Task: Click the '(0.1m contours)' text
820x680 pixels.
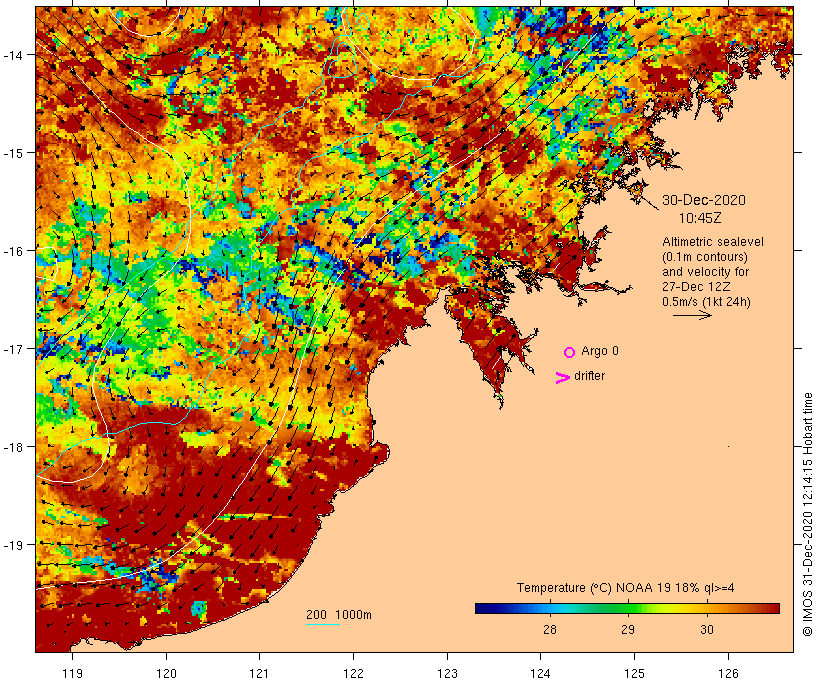Action: (x=705, y=257)
